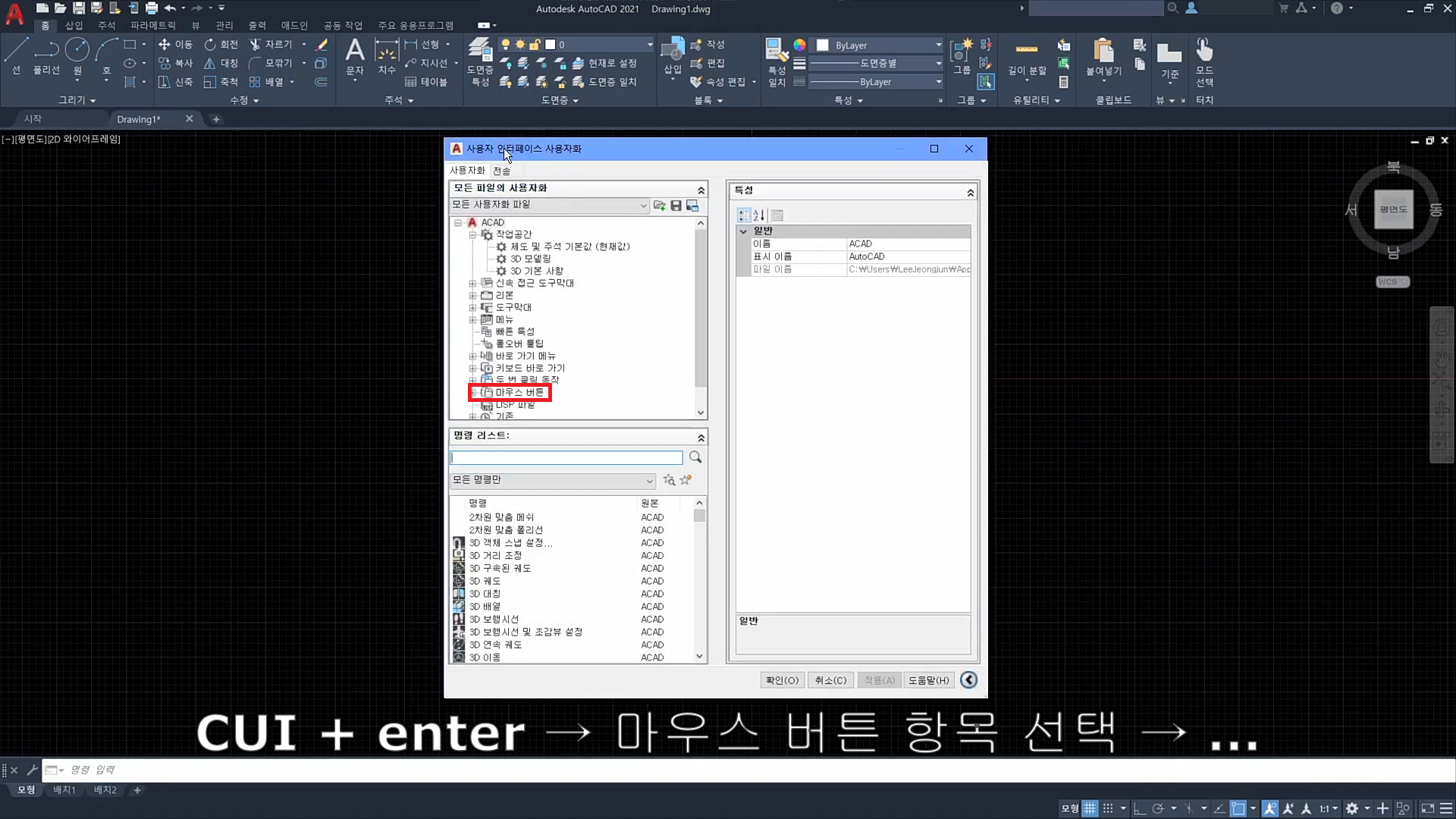Toggle ortho mode in status bar

coord(1139,808)
